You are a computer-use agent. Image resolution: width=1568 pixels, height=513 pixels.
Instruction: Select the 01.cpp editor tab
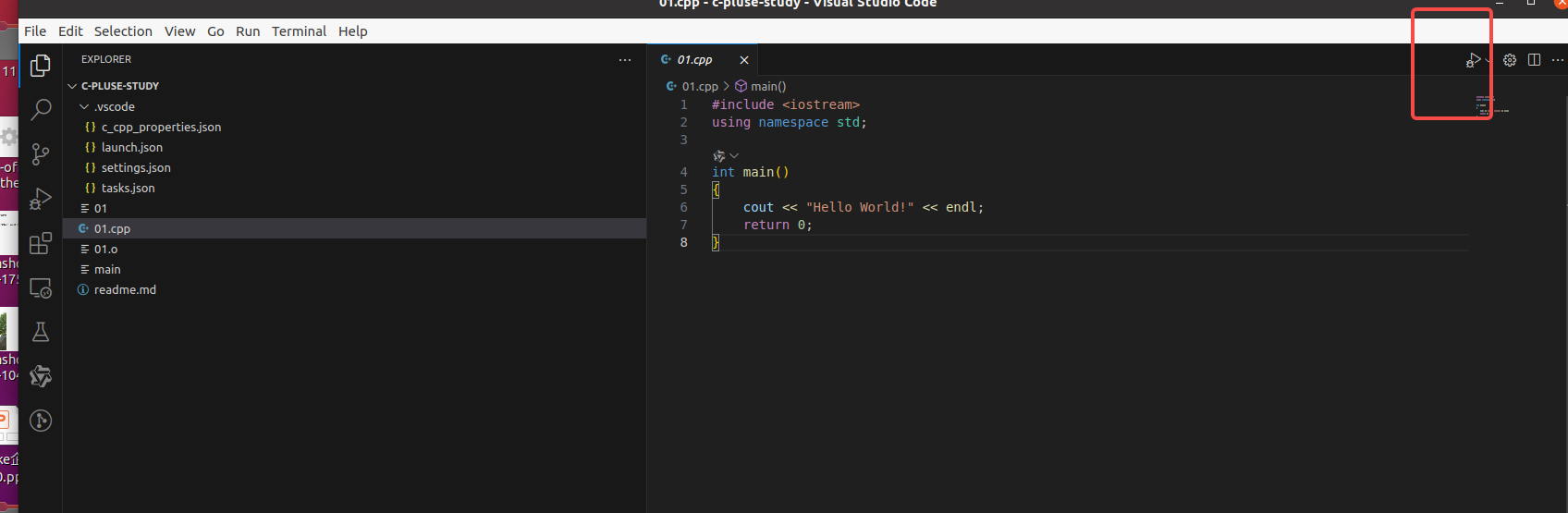point(694,60)
